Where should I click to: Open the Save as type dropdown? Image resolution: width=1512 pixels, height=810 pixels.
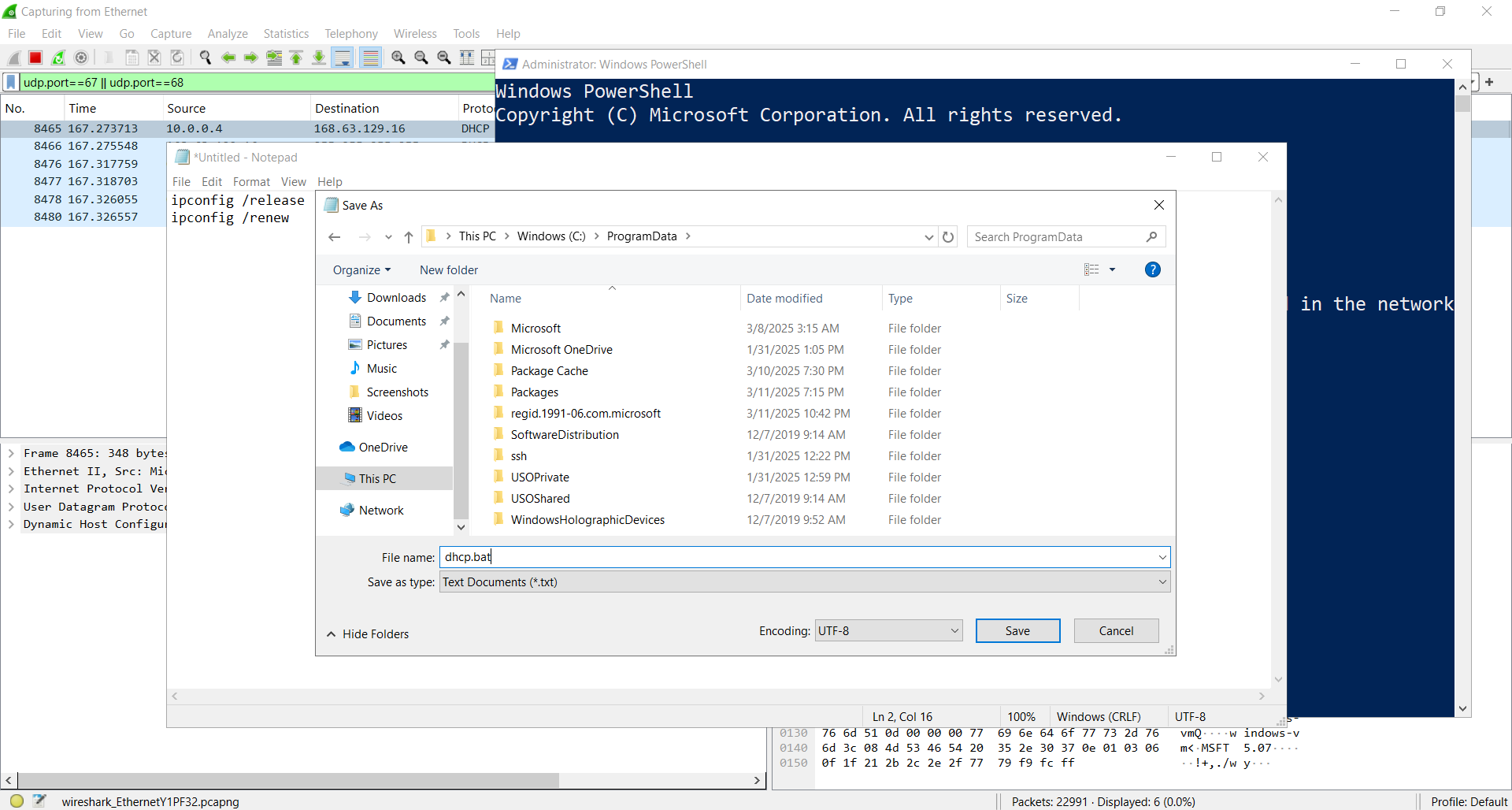pyautogui.click(x=1162, y=582)
